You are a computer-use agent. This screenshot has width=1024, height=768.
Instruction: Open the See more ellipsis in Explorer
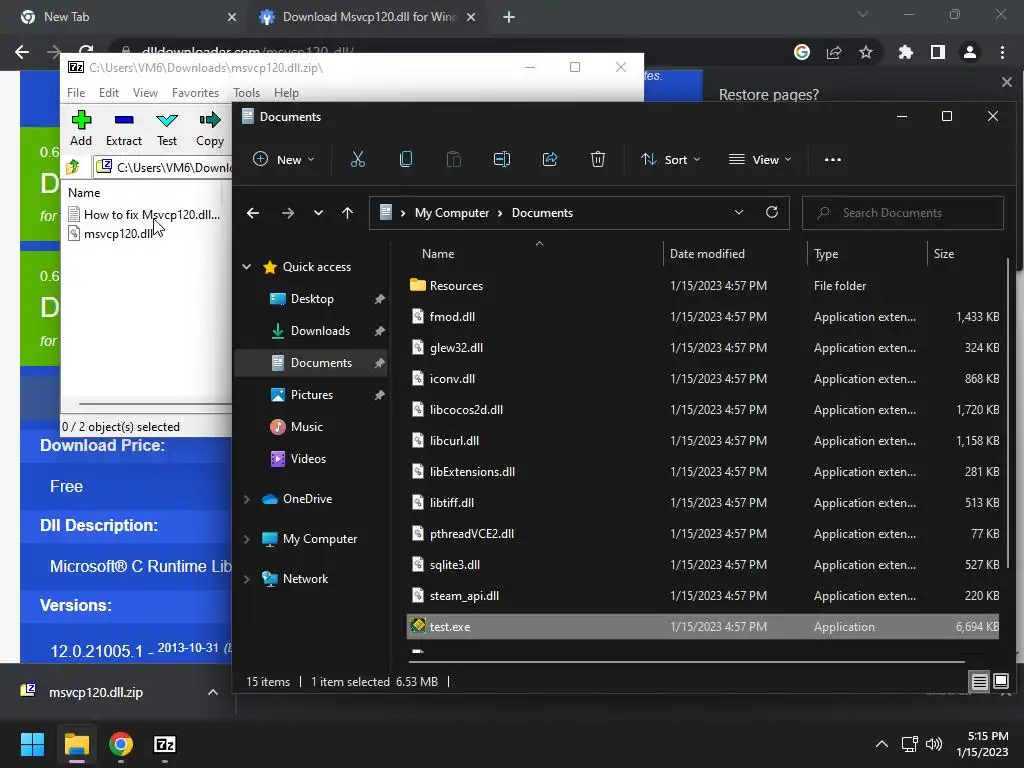pos(833,159)
